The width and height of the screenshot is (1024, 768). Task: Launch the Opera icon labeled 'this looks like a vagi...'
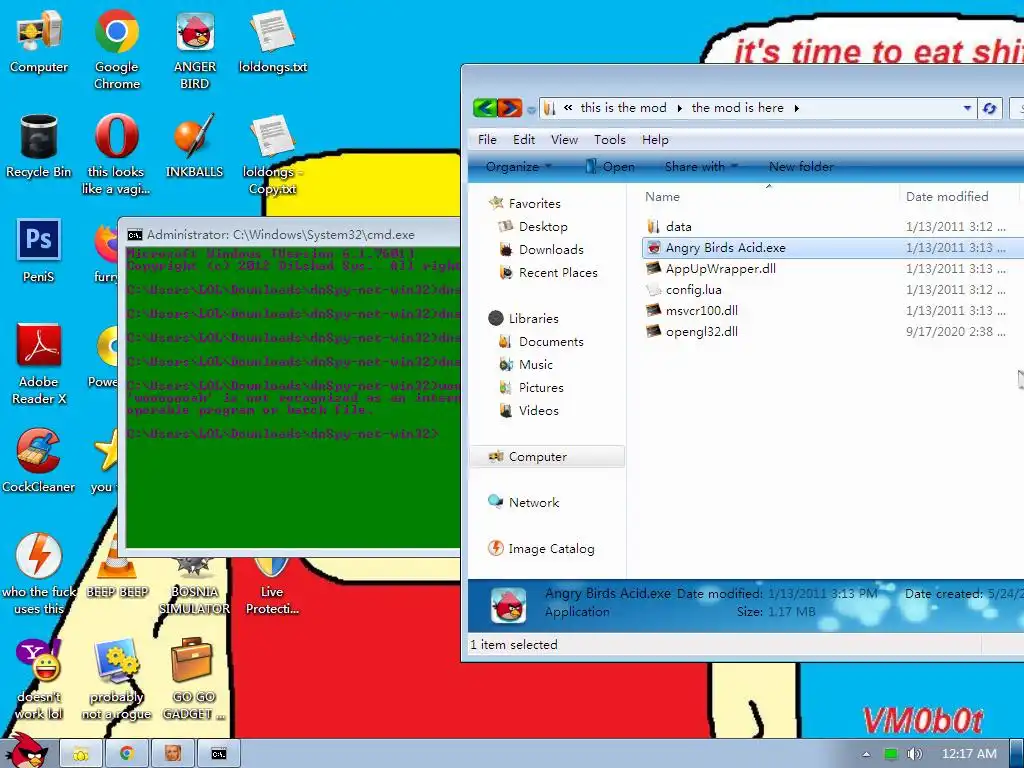coord(116,154)
